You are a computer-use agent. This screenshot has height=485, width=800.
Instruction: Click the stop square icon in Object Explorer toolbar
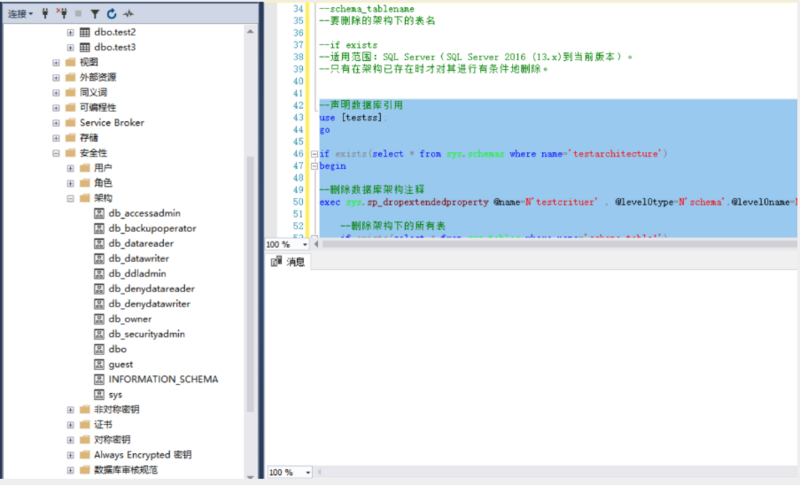[x=78, y=14]
